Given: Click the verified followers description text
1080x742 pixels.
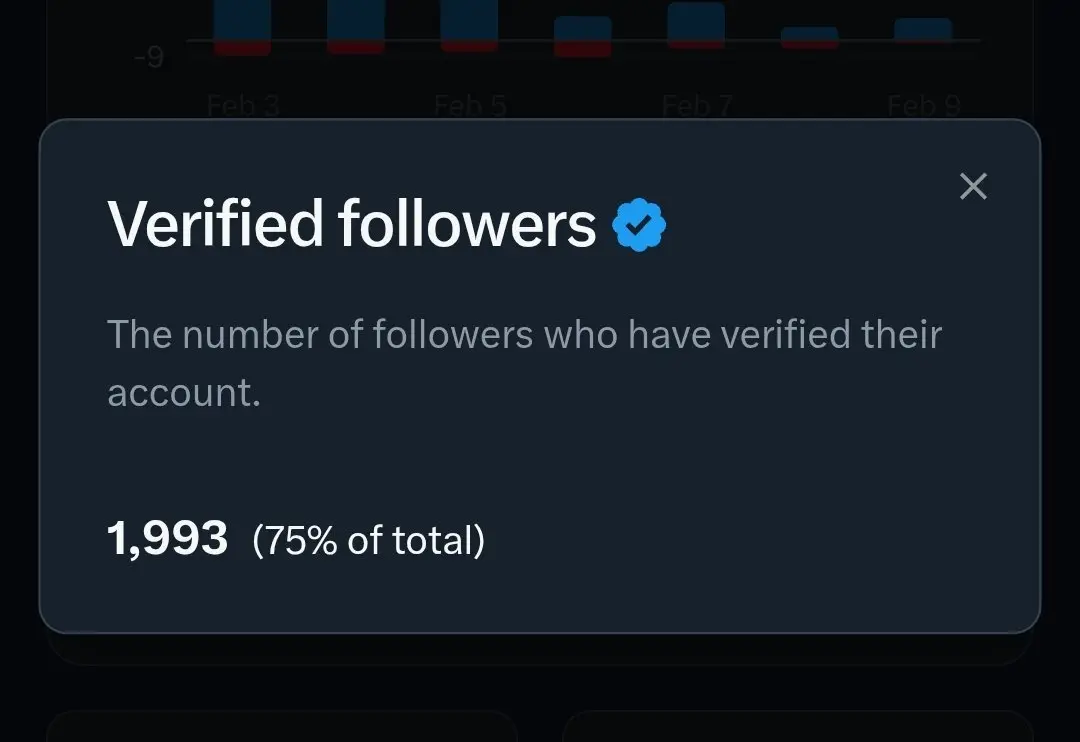Looking at the screenshot, I should (524, 363).
